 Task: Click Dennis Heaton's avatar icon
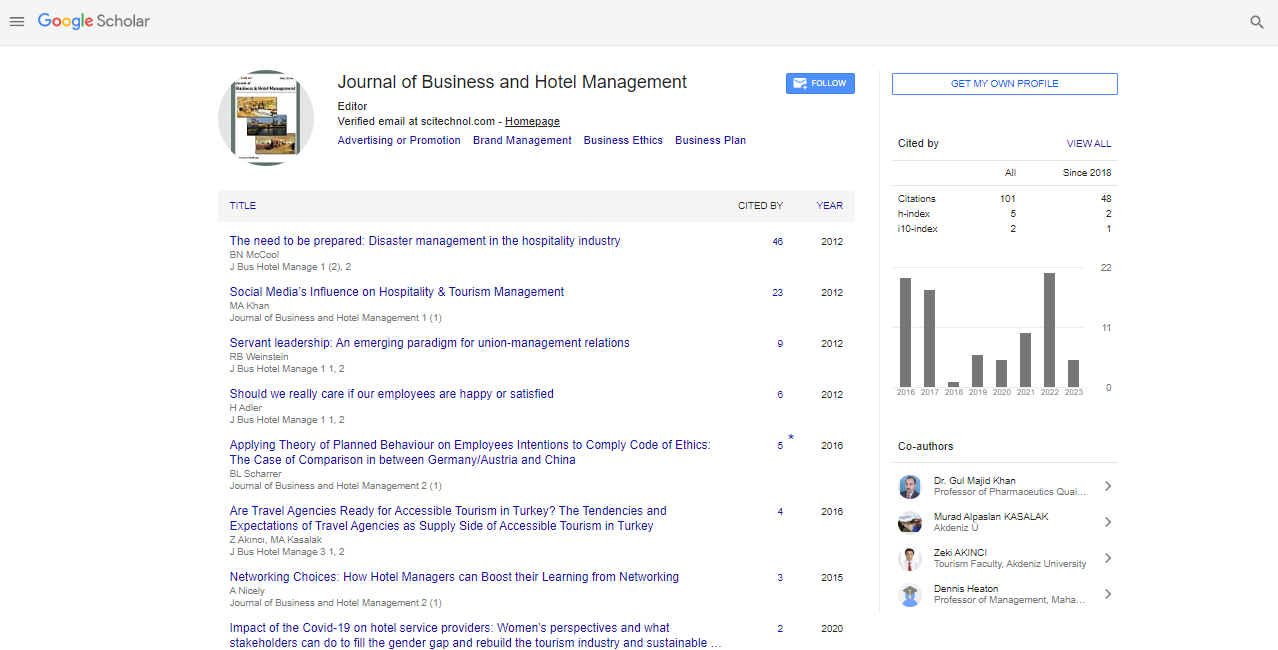tap(910, 595)
